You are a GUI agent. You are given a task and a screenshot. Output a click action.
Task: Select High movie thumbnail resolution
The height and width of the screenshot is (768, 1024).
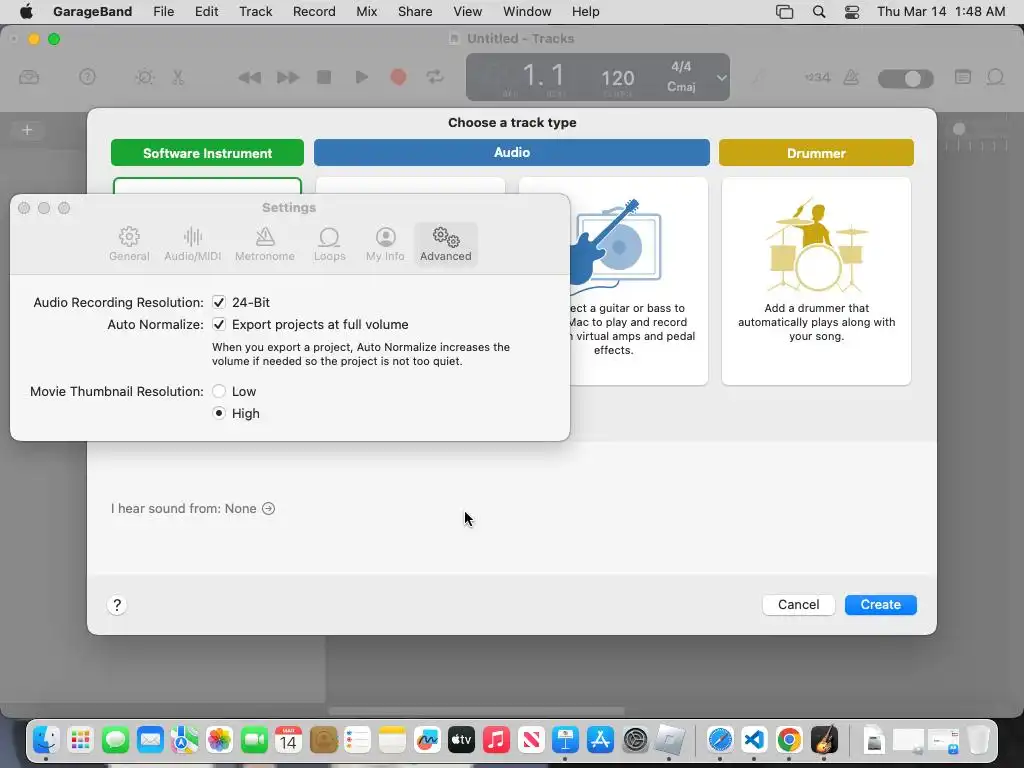[x=219, y=413]
